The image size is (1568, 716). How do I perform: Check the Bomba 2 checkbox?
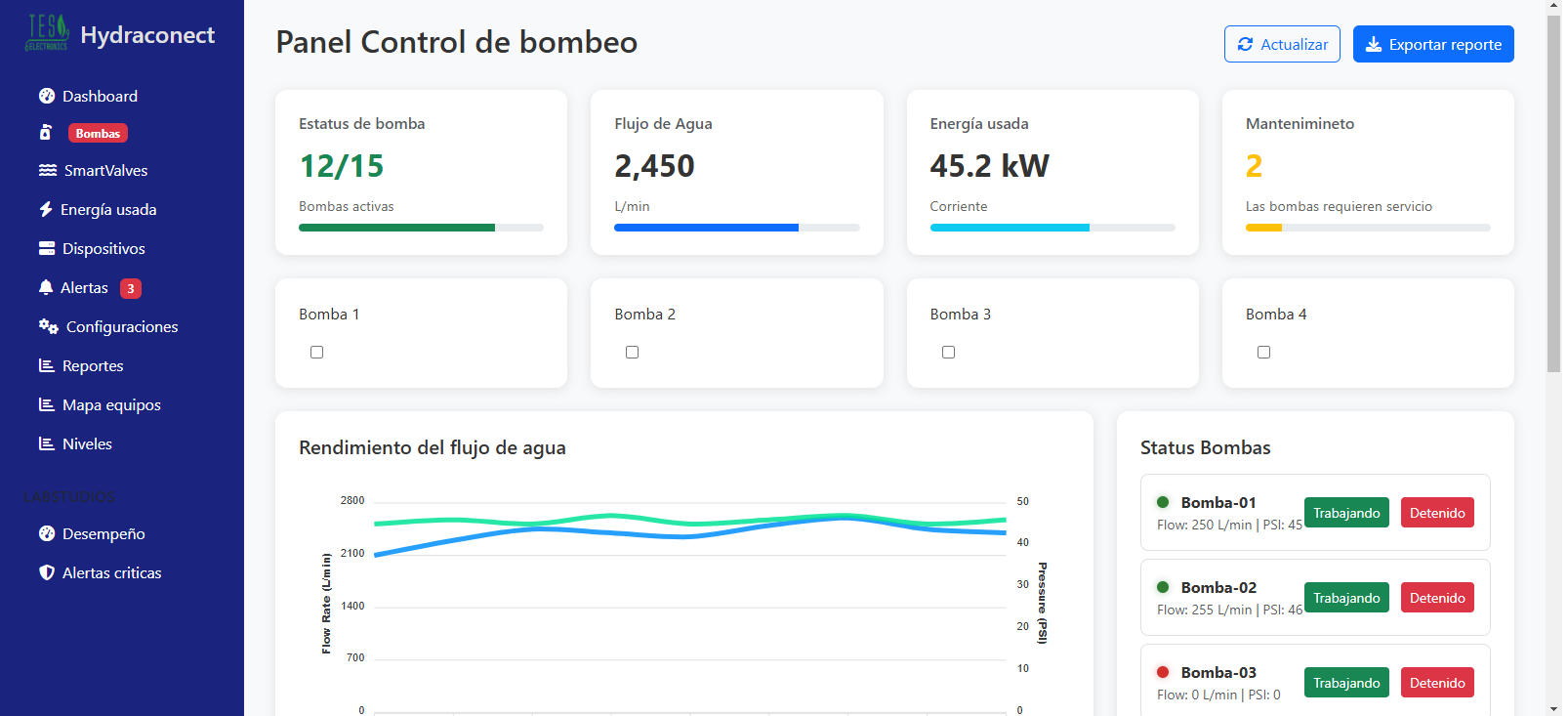point(632,352)
